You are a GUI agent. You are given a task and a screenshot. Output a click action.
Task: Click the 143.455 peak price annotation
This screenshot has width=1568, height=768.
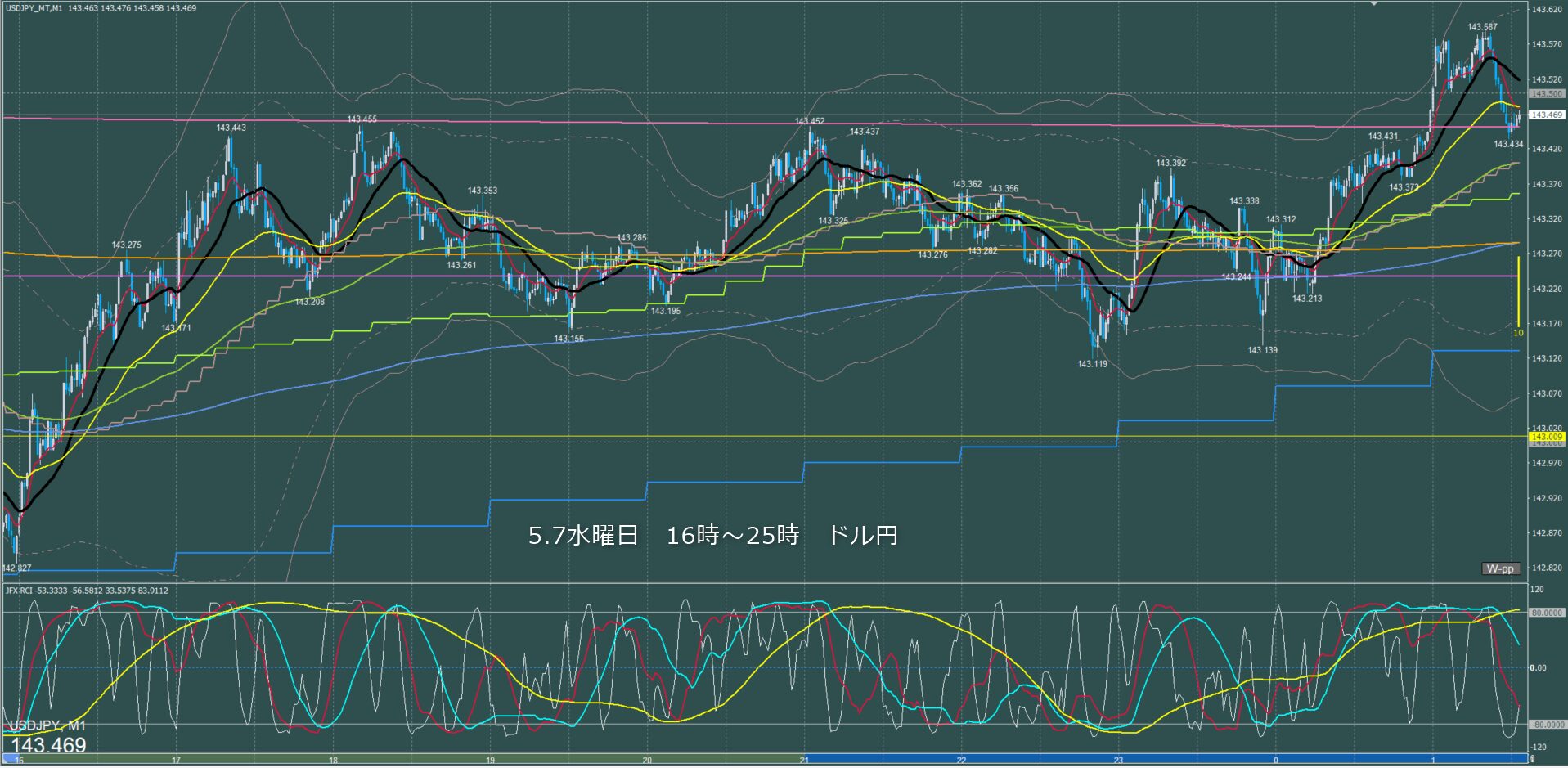[362, 119]
